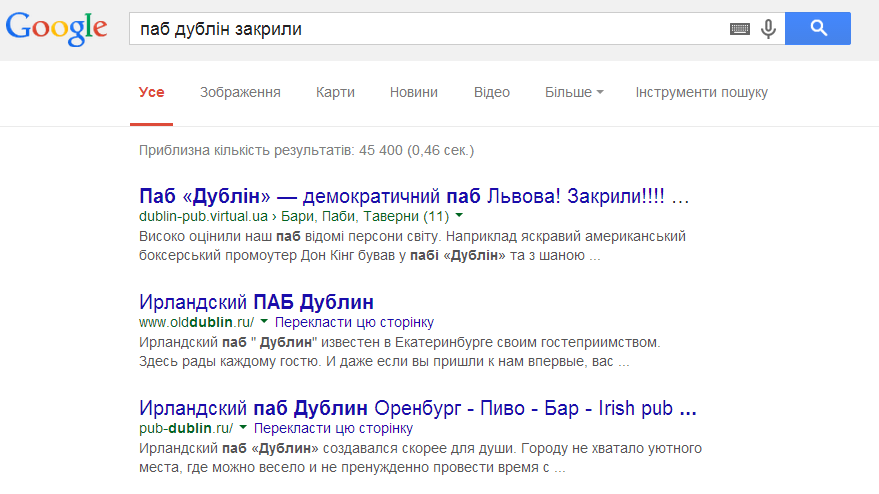Click the Google logo

tap(57, 28)
